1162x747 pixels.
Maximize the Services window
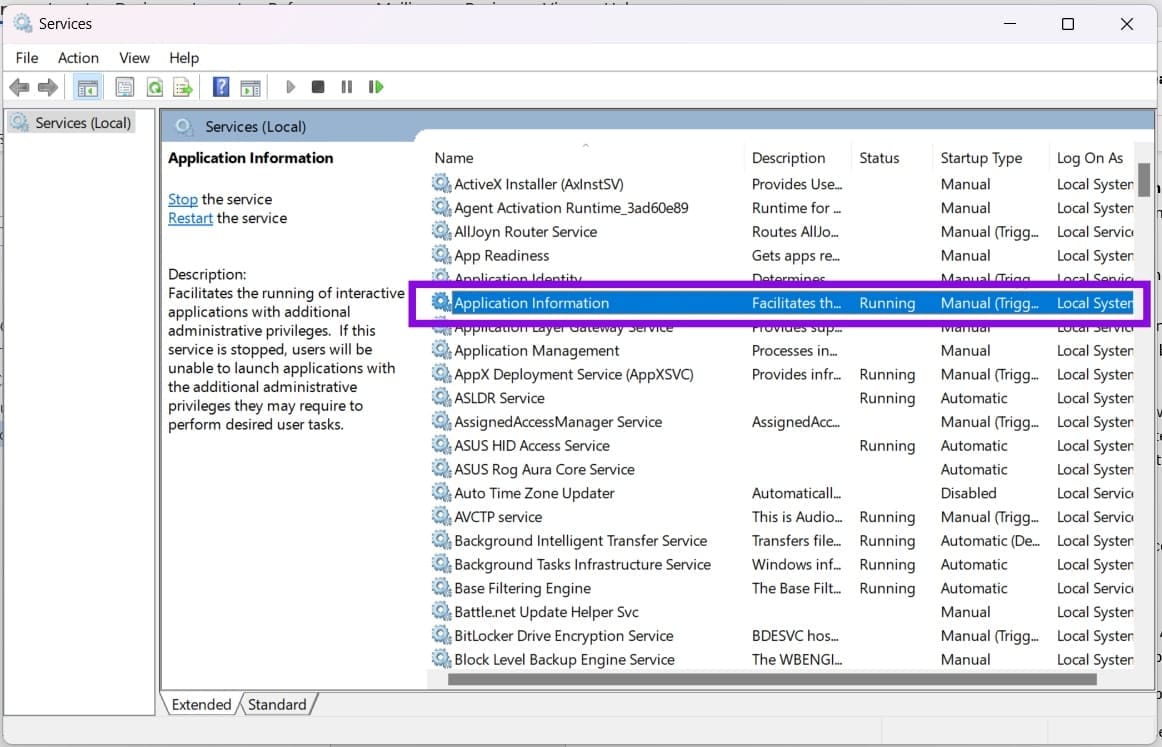tap(1068, 24)
